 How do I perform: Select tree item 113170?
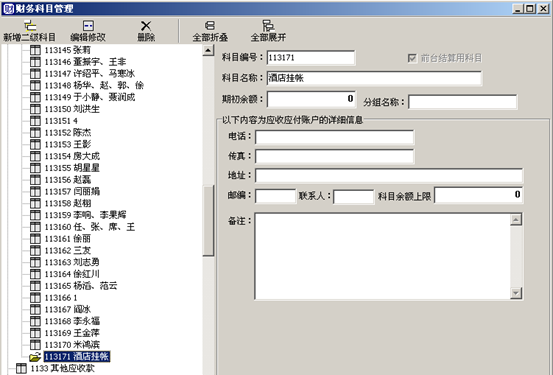coord(72,345)
